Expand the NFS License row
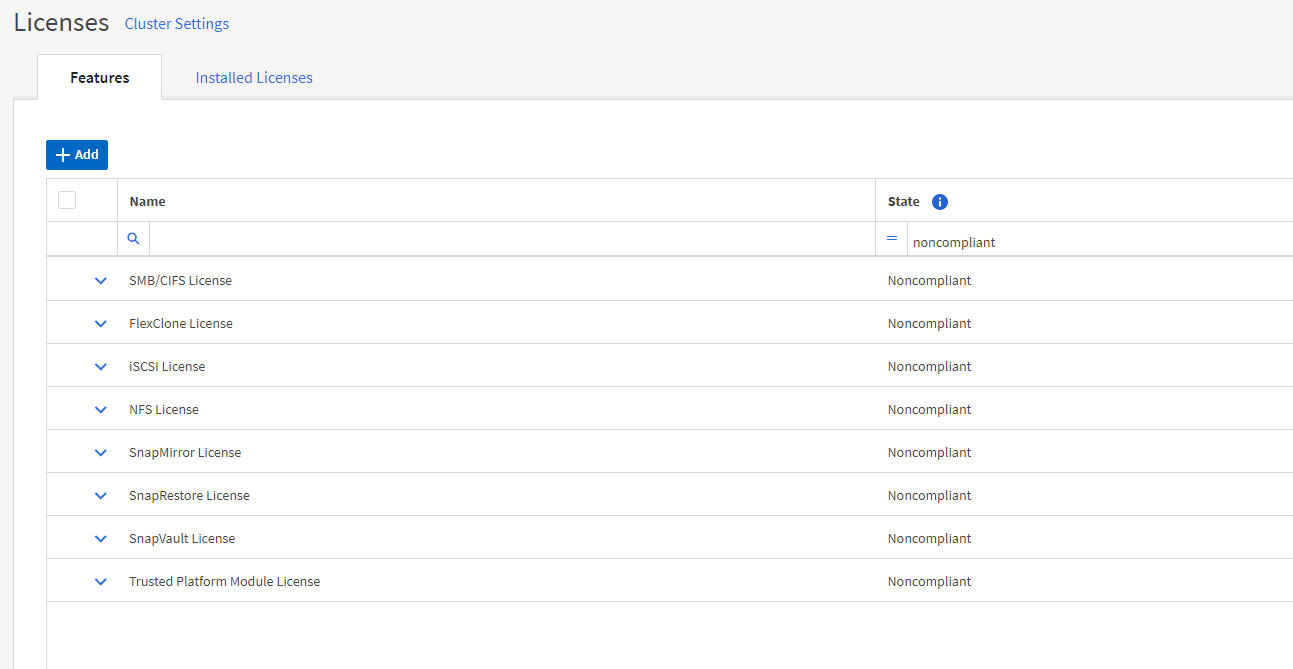Image resolution: width=1293 pixels, height=669 pixels. point(100,410)
